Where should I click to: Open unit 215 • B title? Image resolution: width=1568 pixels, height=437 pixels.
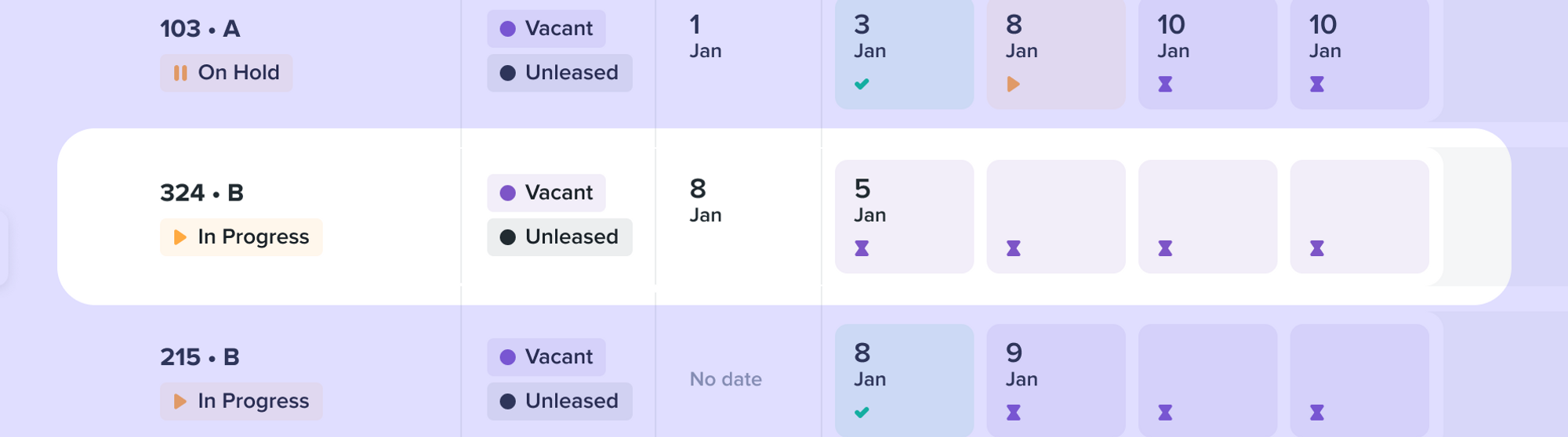tap(199, 357)
